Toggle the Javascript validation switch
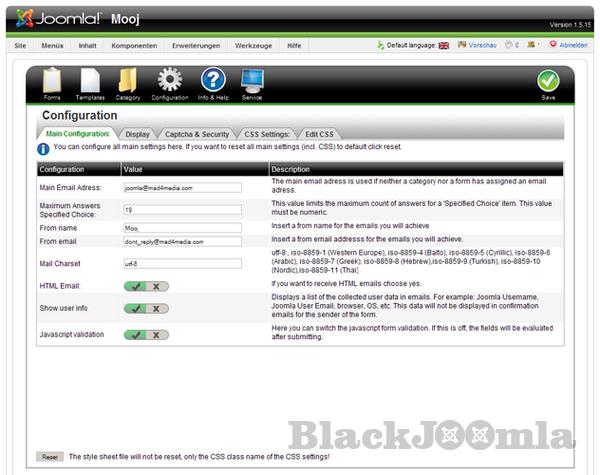600x475 pixels. [x=147, y=334]
